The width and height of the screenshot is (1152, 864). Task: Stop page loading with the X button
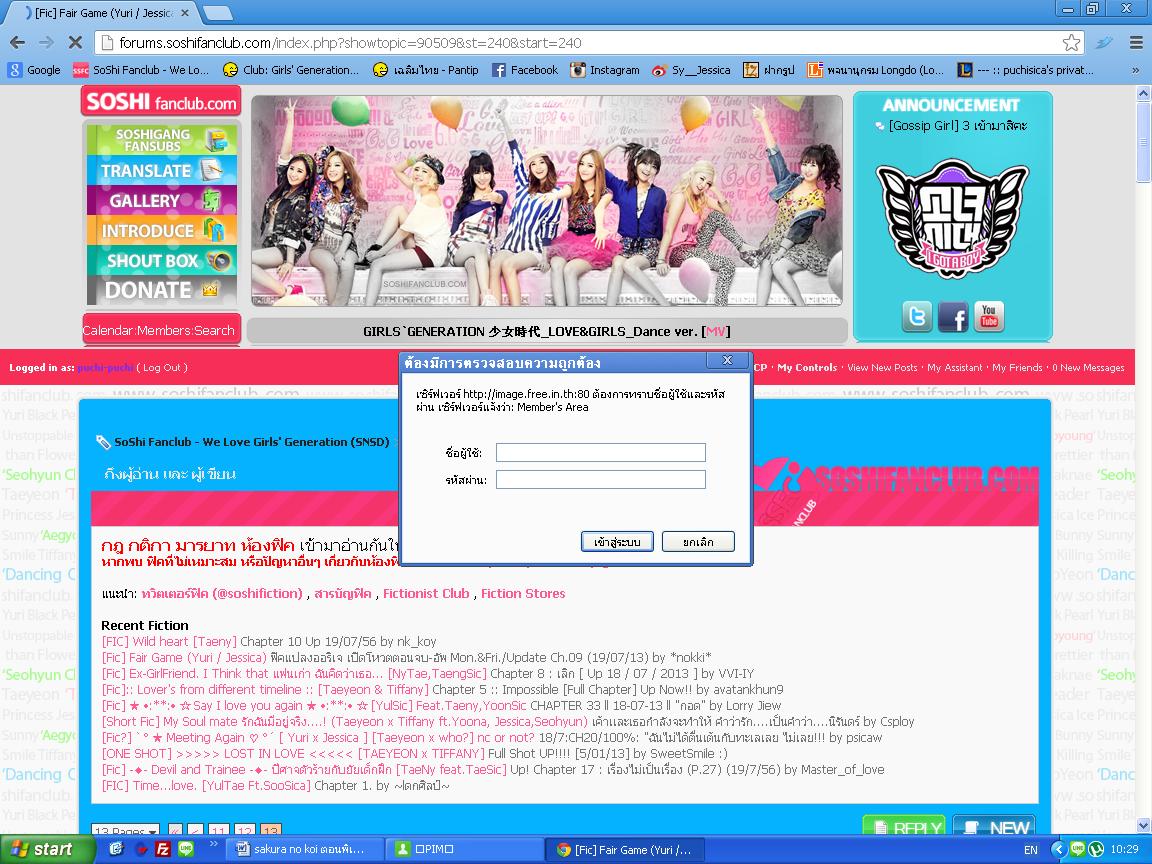75,43
